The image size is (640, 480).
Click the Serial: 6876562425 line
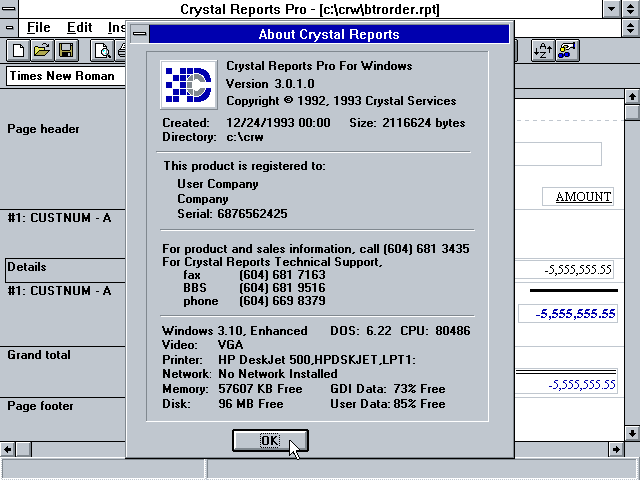(232, 214)
